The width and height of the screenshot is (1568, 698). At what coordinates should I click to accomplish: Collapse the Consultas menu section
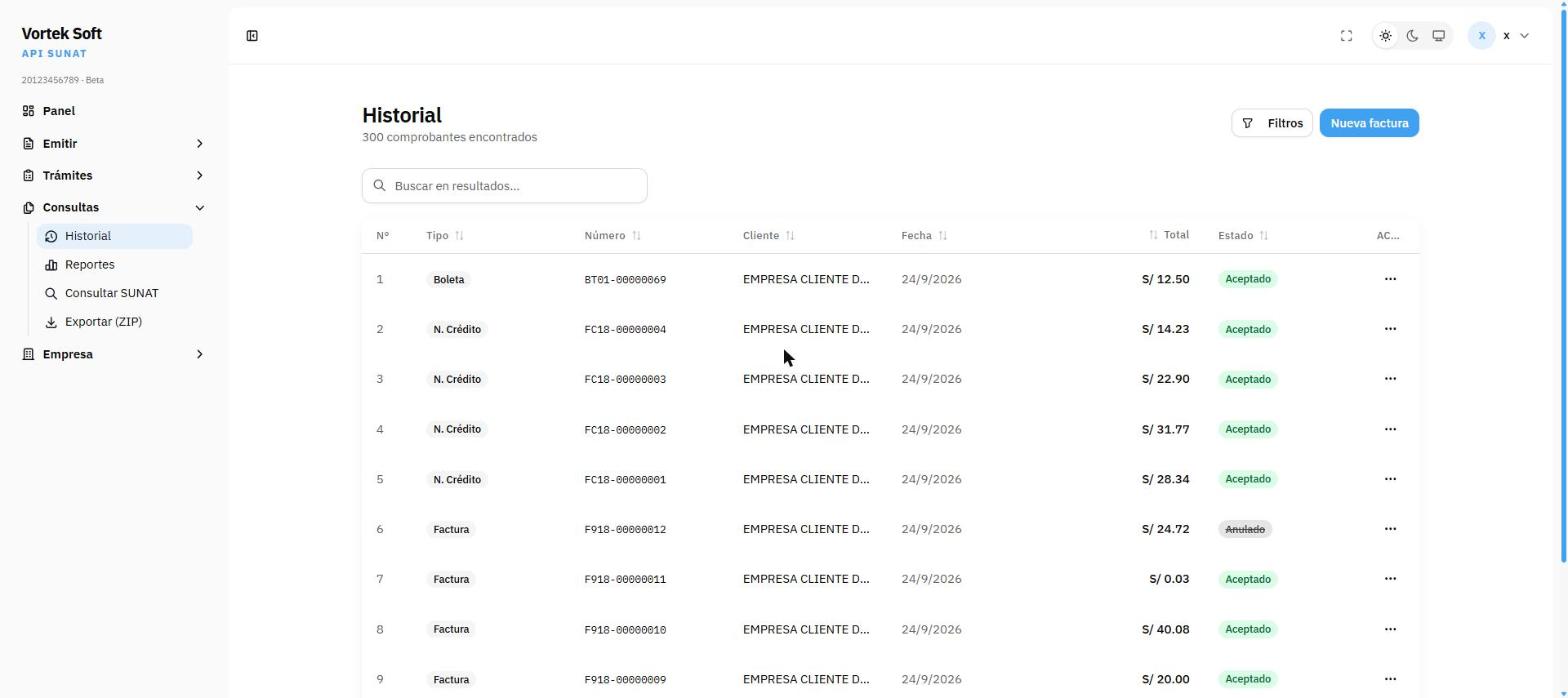click(x=113, y=208)
